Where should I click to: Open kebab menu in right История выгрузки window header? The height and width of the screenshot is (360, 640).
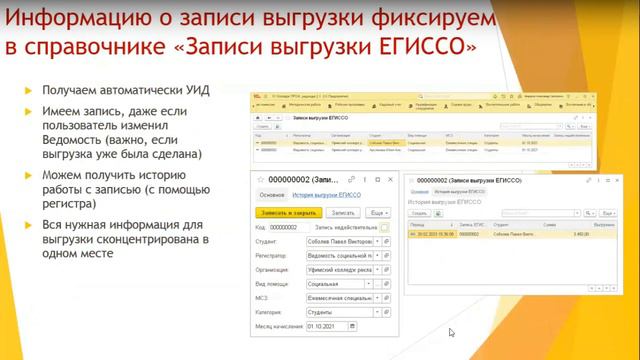[598, 180]
